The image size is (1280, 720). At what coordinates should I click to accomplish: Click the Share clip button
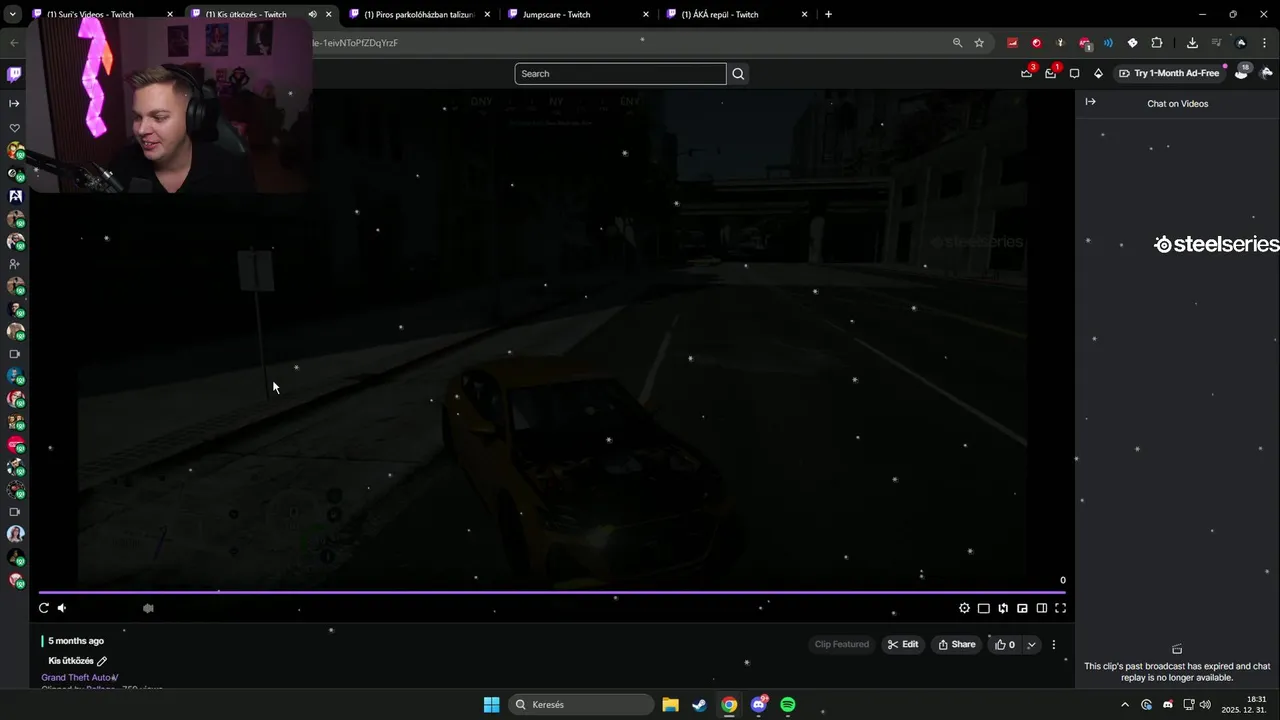(956, 645)
